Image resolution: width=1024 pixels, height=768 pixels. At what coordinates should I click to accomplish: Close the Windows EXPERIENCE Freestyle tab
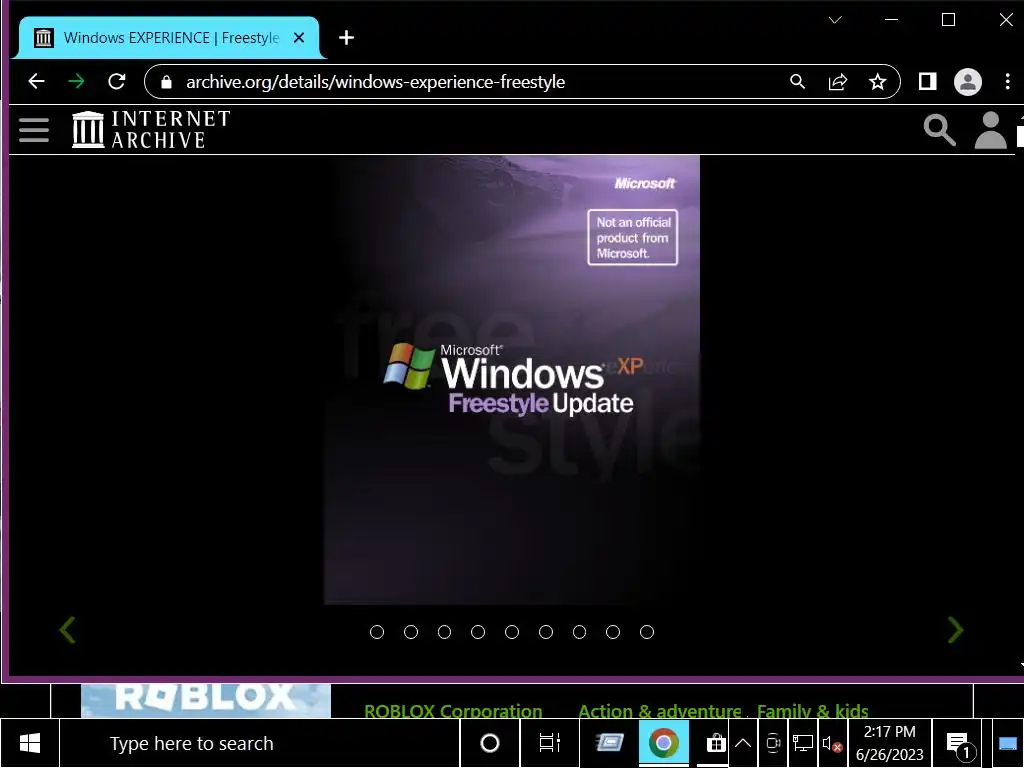(299, 38)
